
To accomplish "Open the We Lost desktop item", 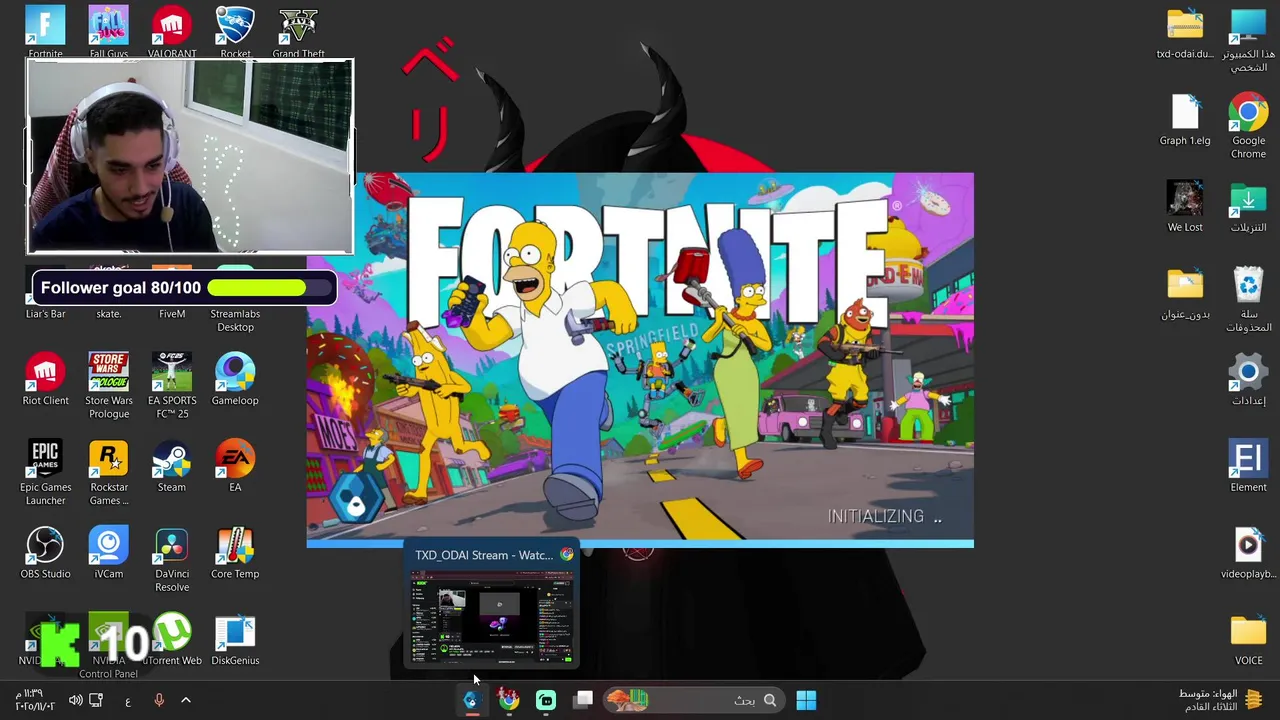I will (1185, 206).
